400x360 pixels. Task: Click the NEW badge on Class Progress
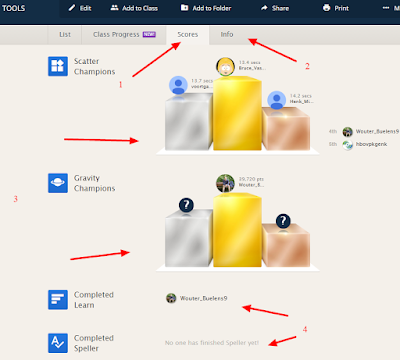coord(149,34)
